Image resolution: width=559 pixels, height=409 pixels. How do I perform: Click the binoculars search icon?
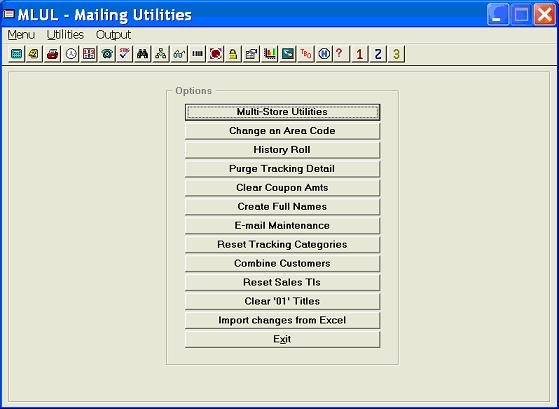(143, 54)
